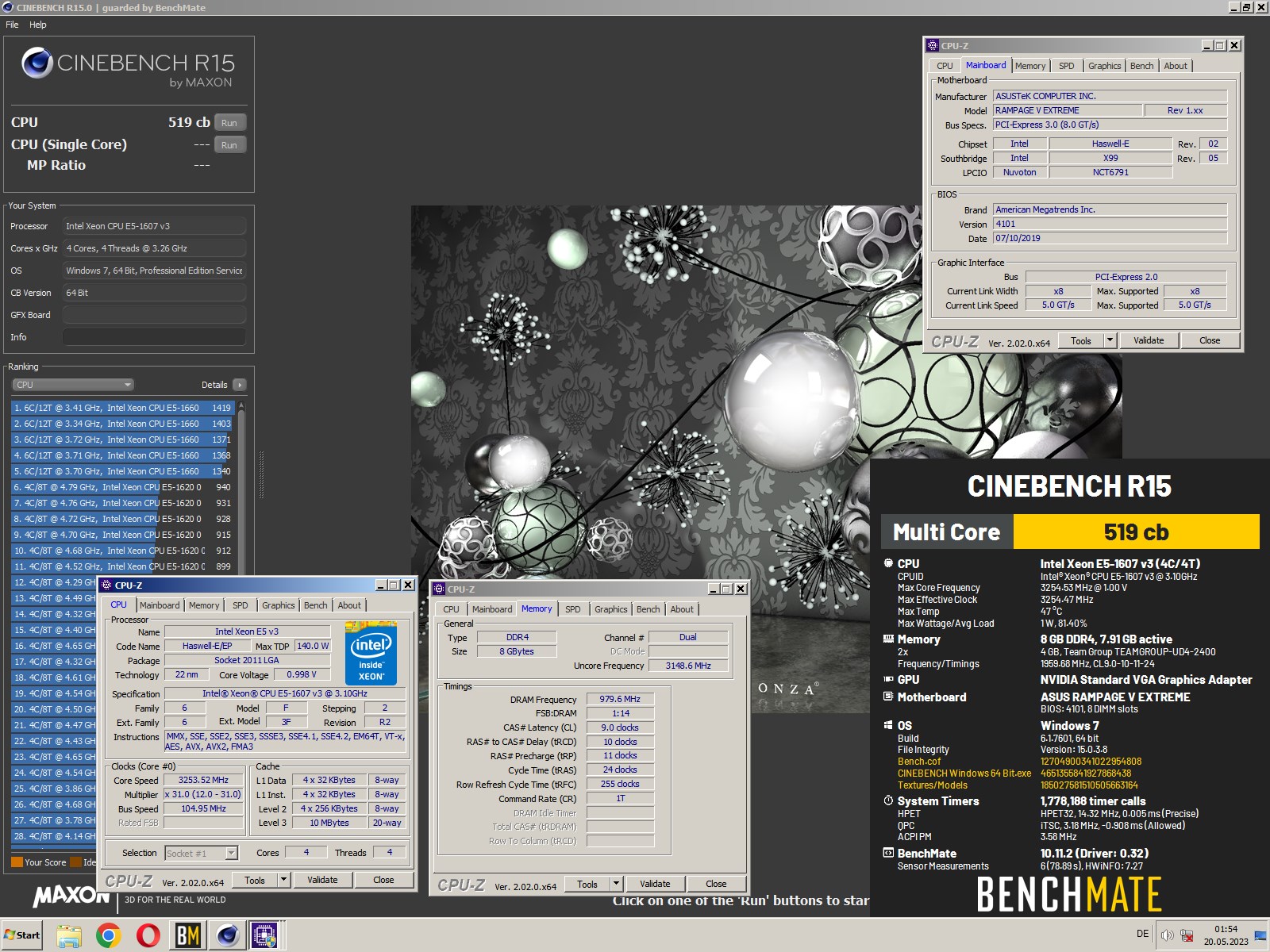Open Graphics tab in CPU-Z Memory window
The image size is (1270, 952).
coord(611,609)
